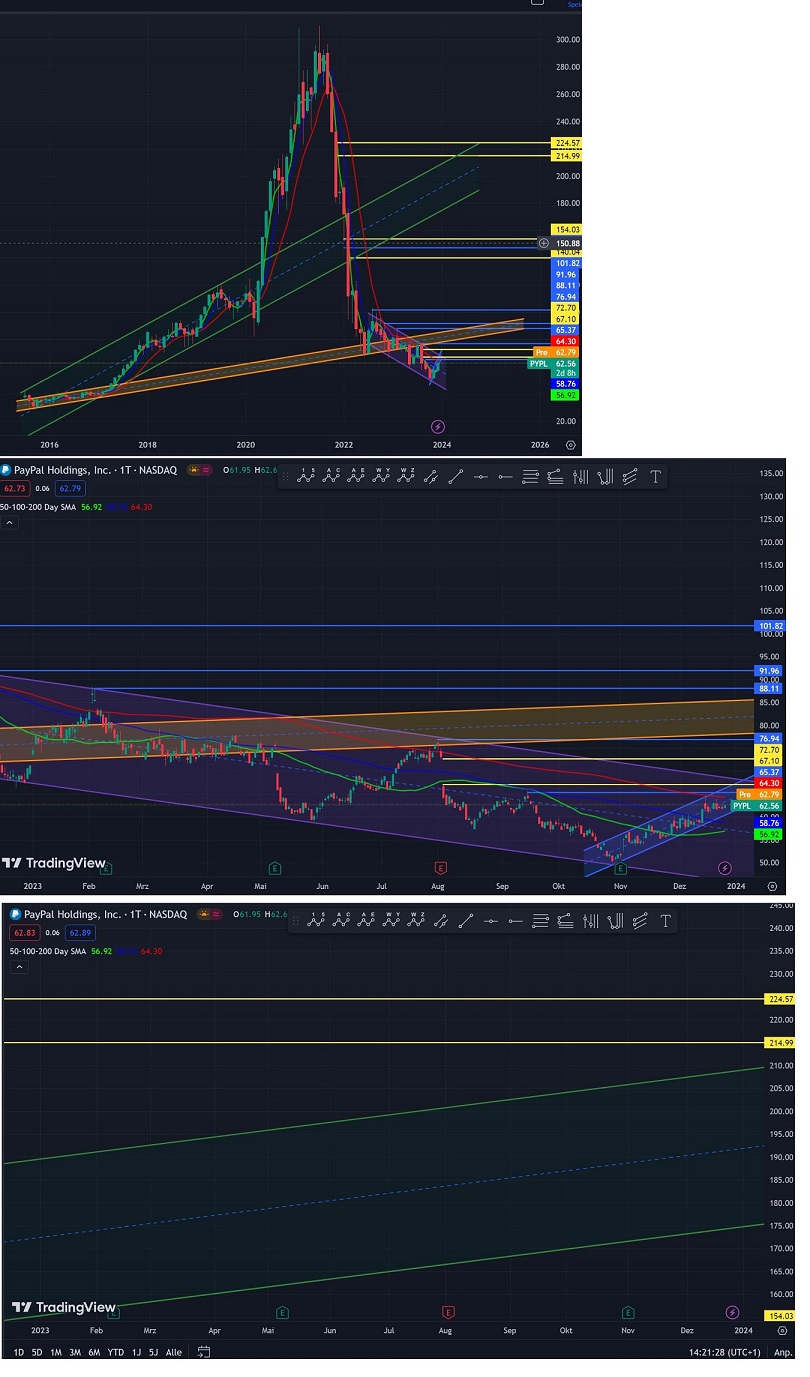Viewport: 810px width, 1377px height.
Task: Open go-to-date calendar icon
Action: 204,1352
